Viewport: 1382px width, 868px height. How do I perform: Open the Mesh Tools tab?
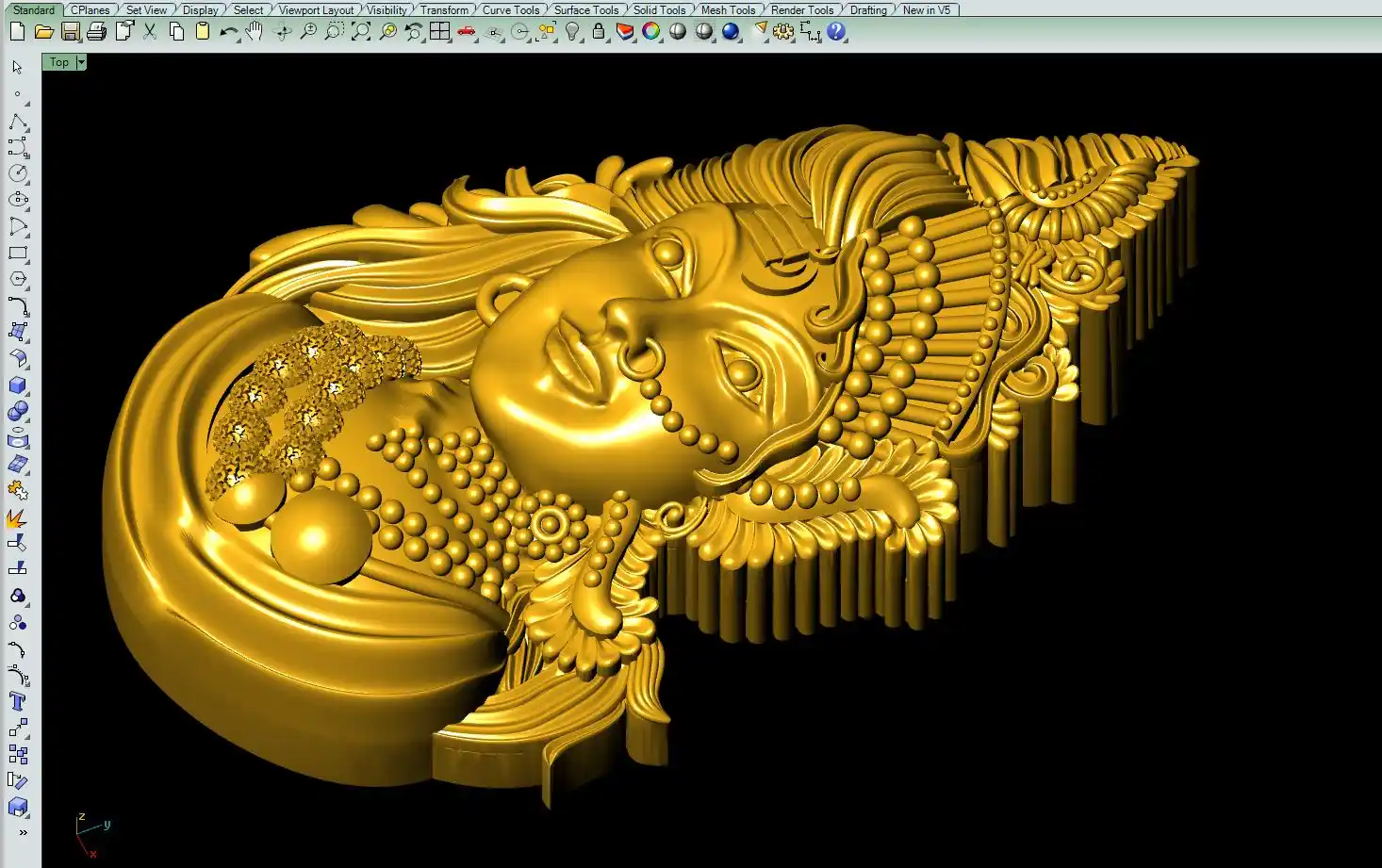pos(728,9)
